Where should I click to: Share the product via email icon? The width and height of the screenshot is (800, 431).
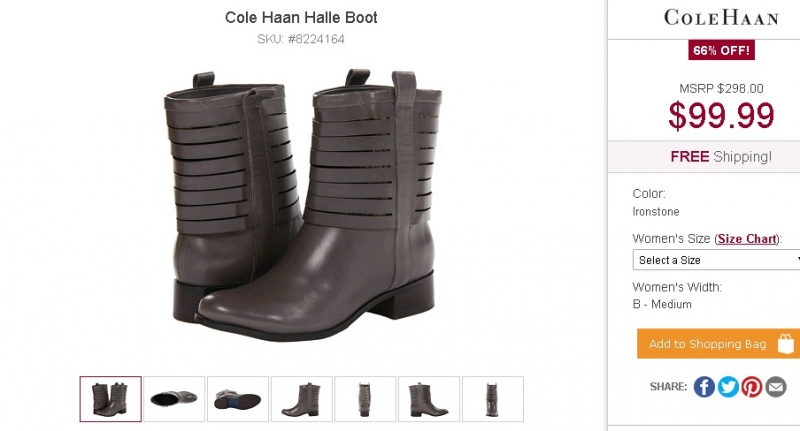click(x=776, y=387)
